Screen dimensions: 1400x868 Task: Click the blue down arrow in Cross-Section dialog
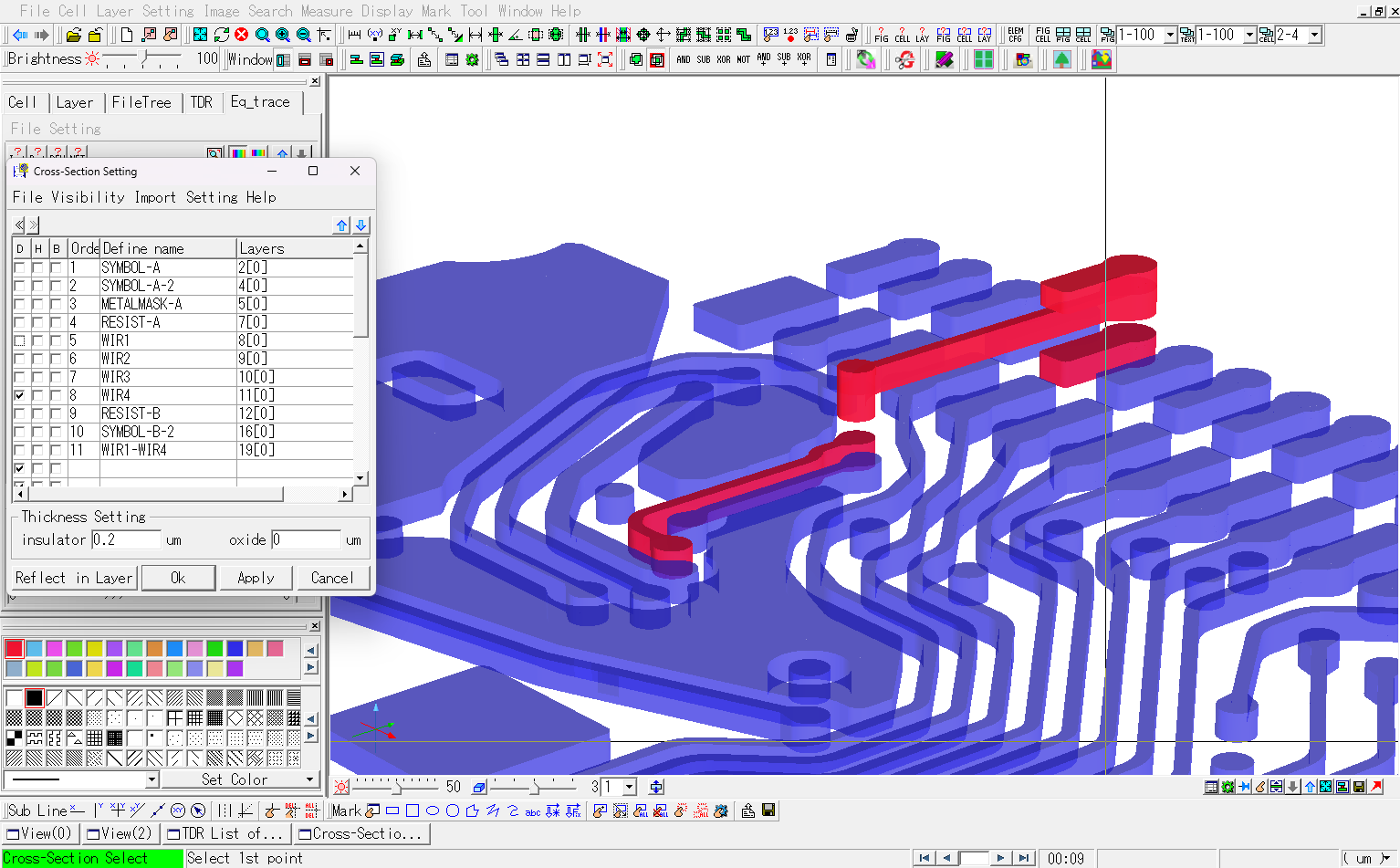pos(361,225)
